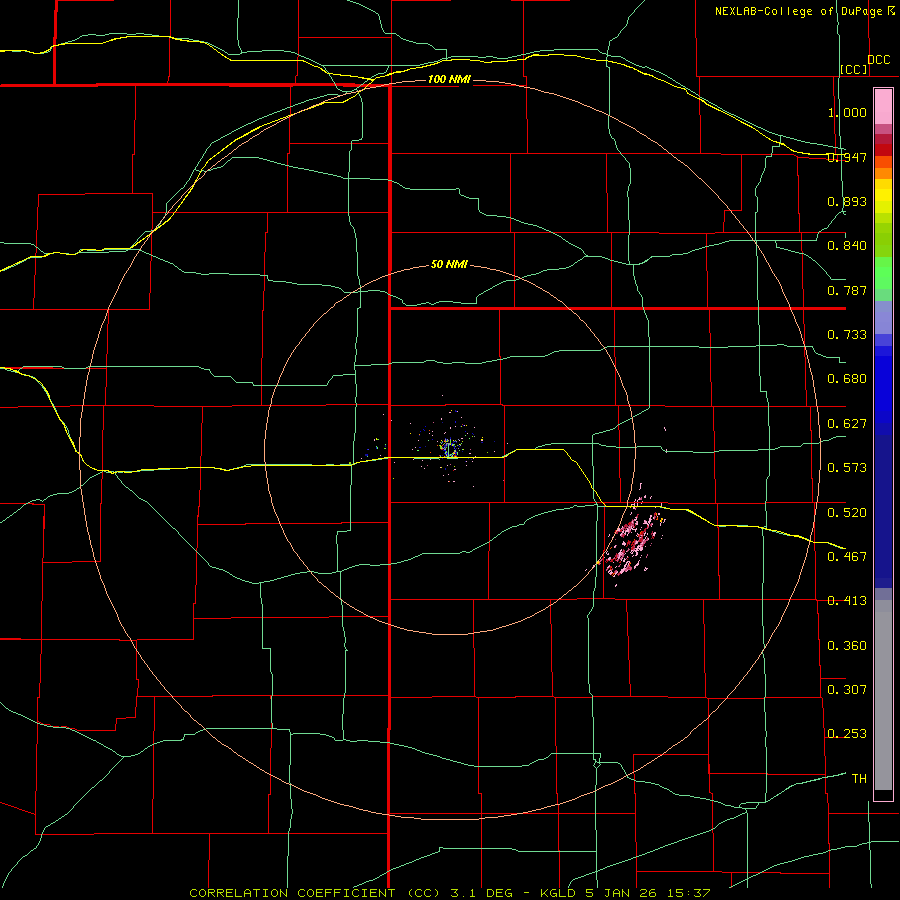
Task: Click the radar site clutter at ring center
Action: coord(449,447)
